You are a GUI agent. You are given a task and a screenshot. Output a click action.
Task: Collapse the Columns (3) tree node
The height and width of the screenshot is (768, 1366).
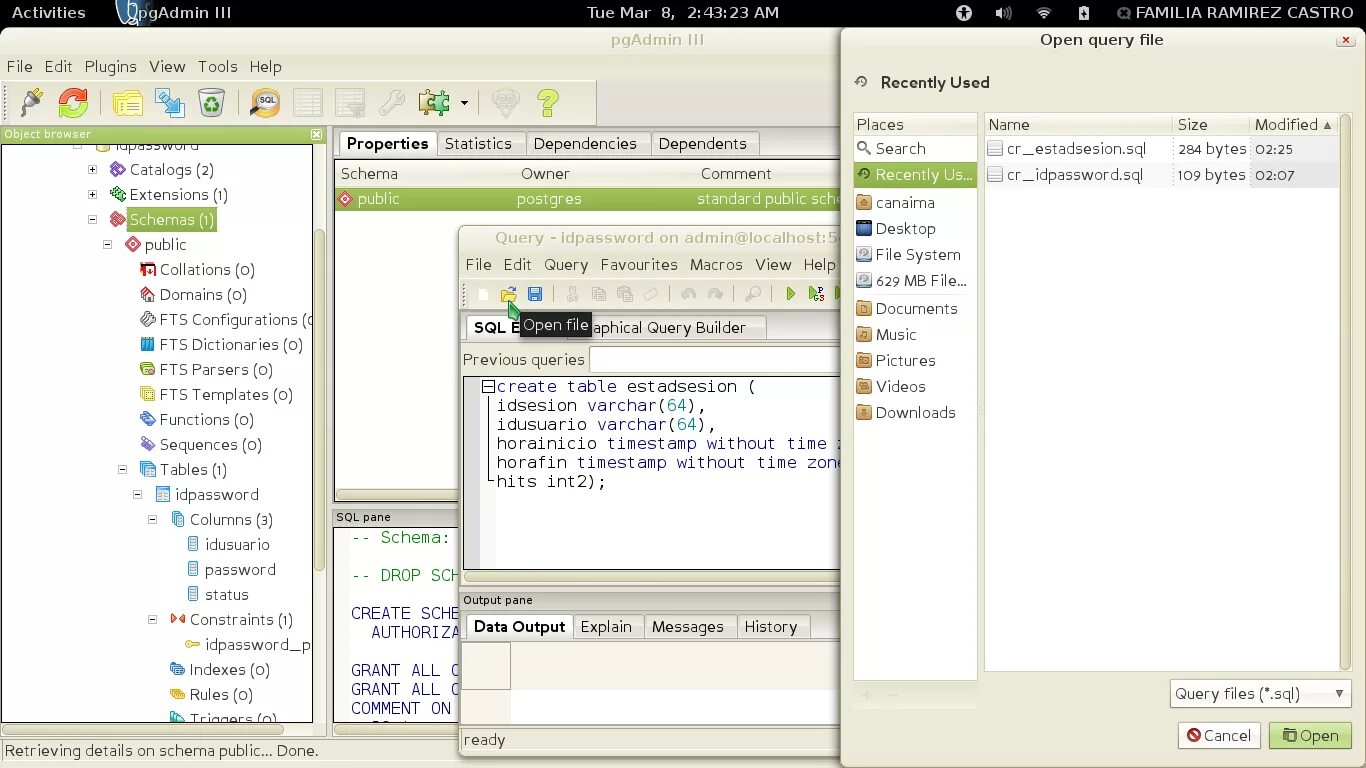point(153,520)
